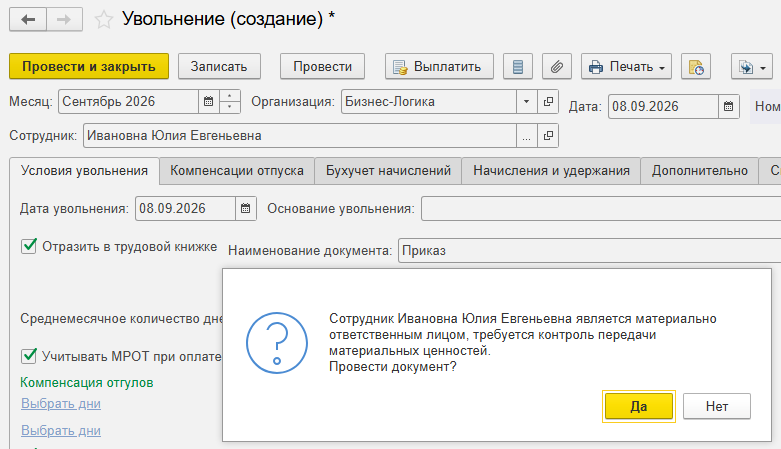Click the first Выбрать дни link

click(x=61, y=404)
